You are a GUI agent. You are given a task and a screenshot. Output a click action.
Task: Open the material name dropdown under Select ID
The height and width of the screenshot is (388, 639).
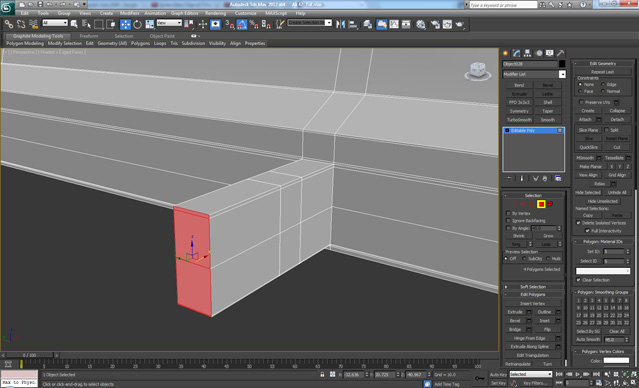coord(603,271)
